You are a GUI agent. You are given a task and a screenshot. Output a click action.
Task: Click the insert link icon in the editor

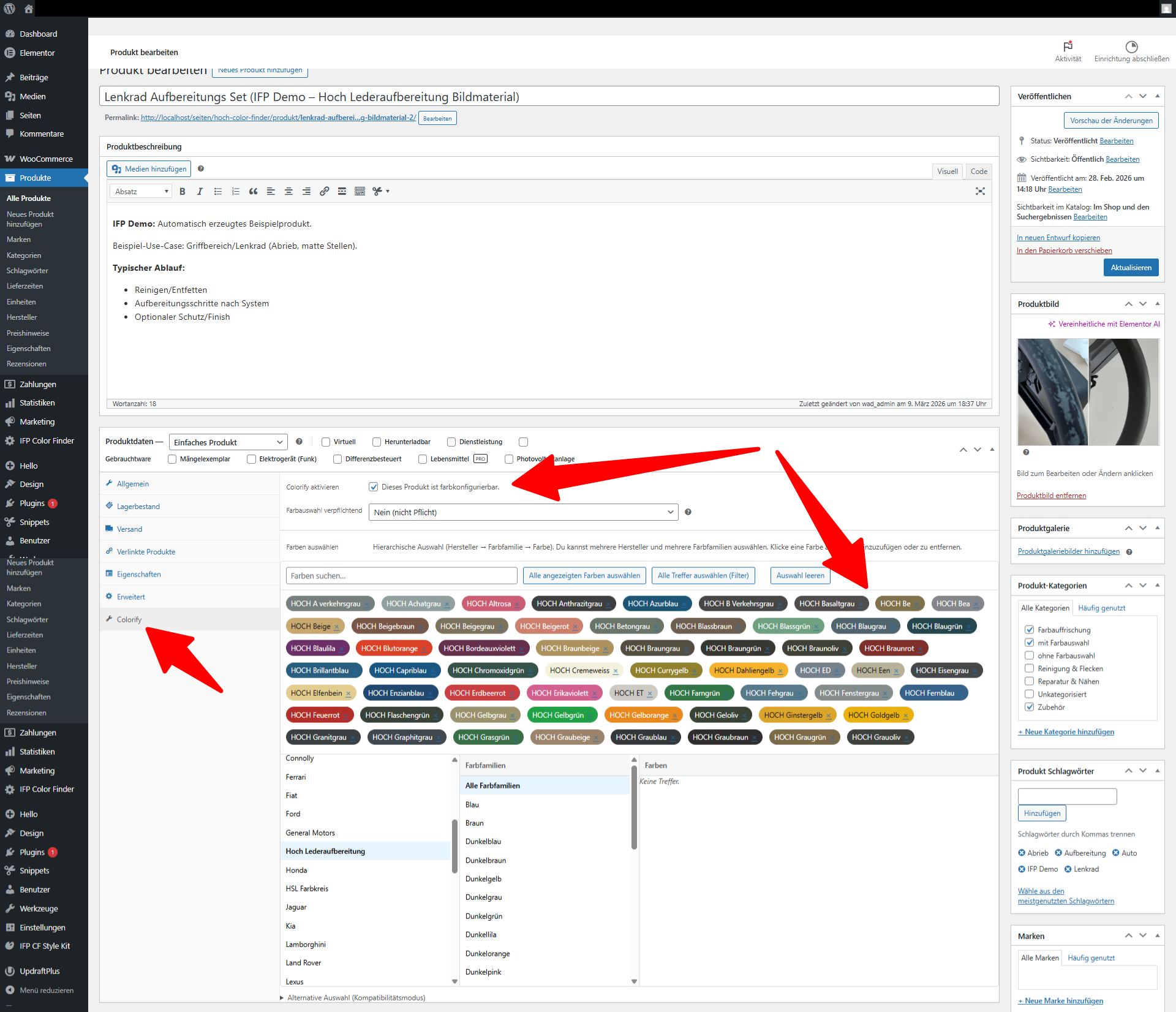tap(324, 192)
